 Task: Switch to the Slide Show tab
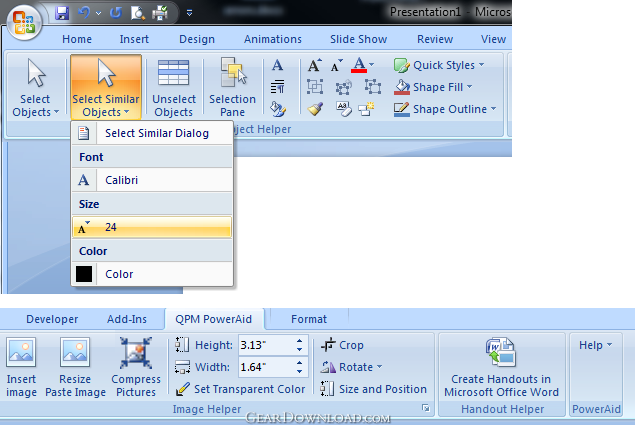point(359,39)
